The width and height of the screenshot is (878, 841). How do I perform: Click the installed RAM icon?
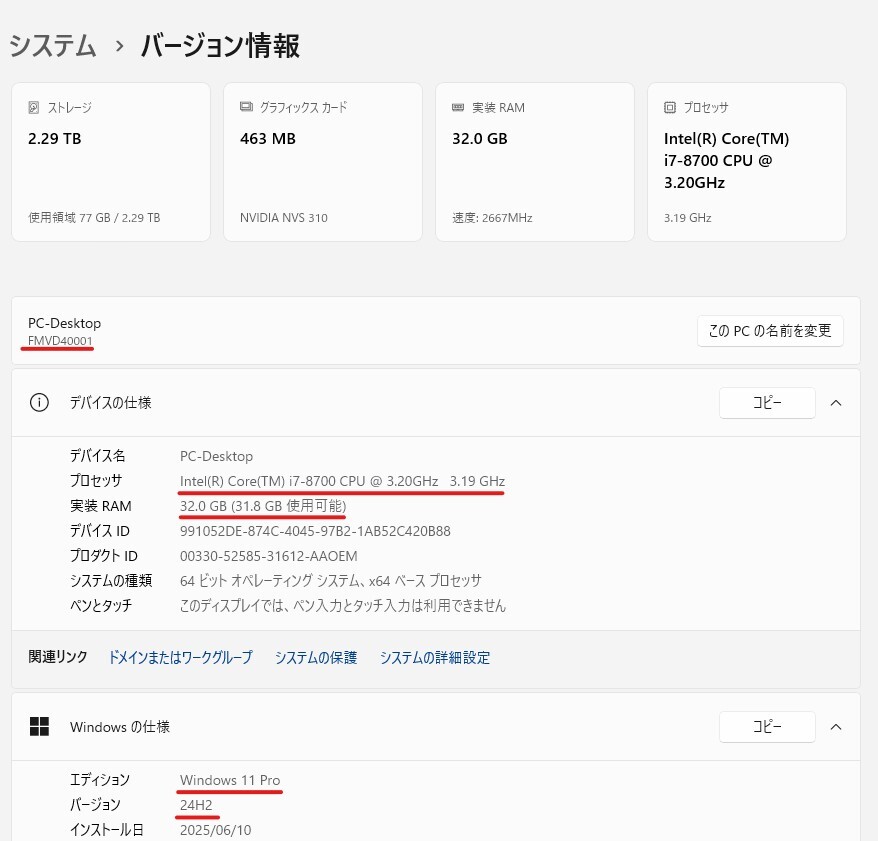point(458,108)
